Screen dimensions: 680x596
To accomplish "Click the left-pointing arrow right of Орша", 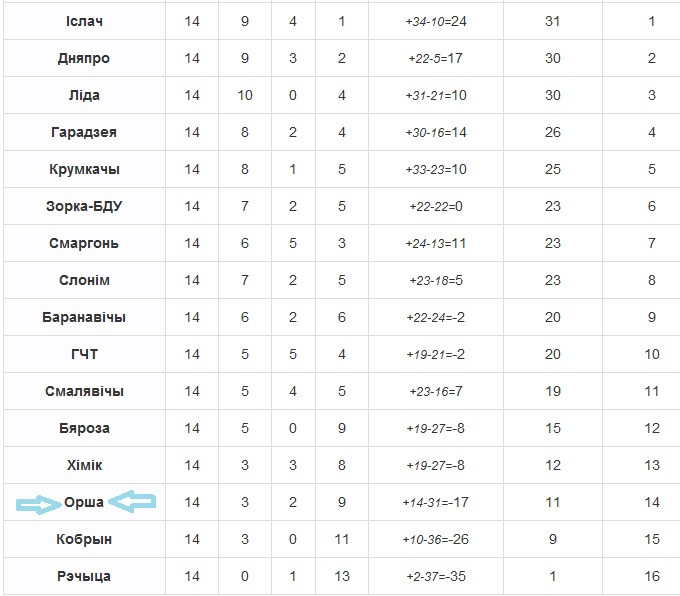I will point(132,500).
